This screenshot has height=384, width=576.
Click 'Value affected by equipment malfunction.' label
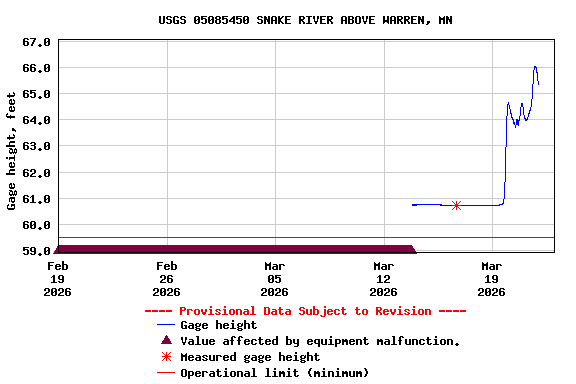(x=320, y=341)
